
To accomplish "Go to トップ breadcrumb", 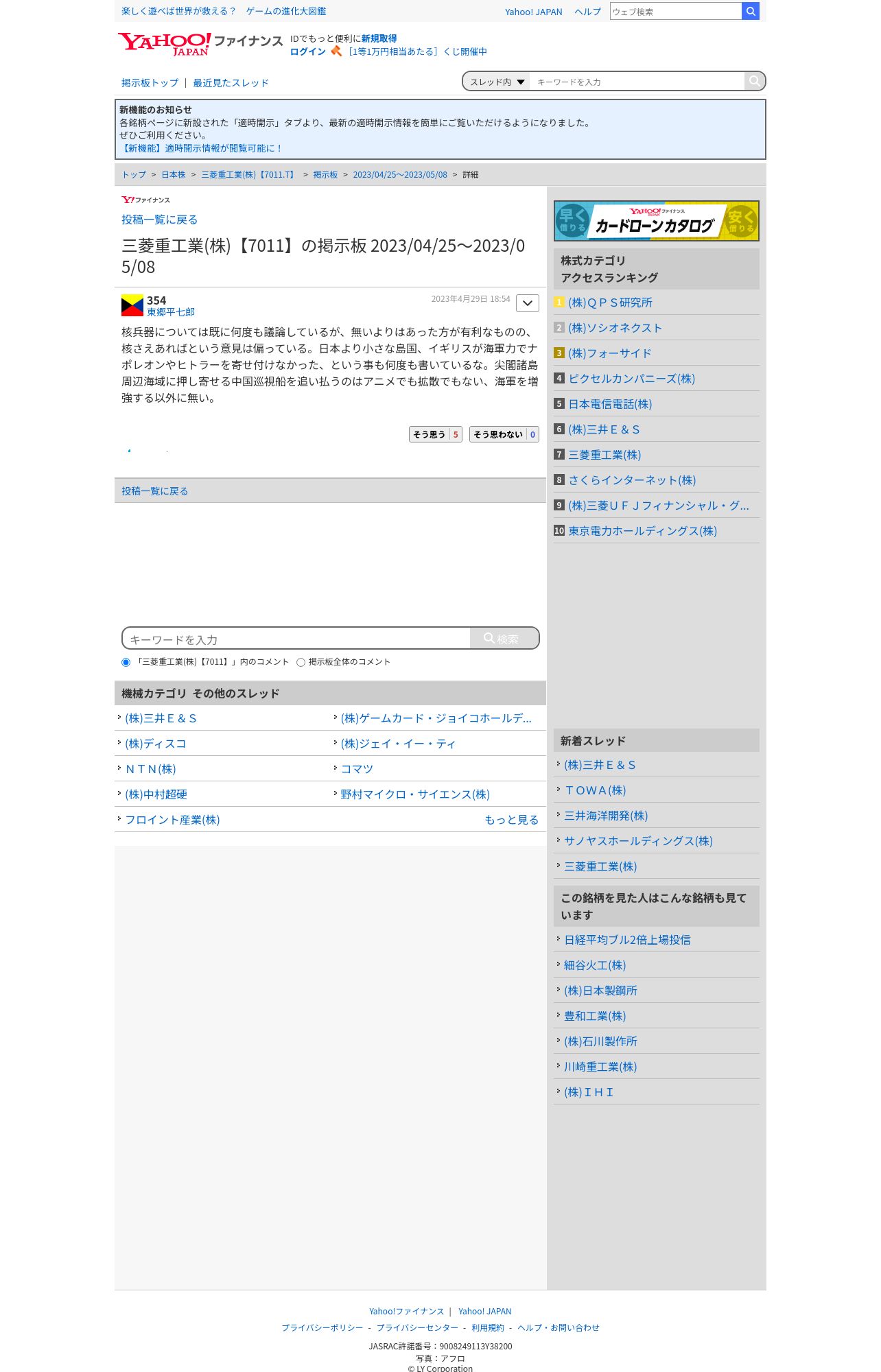I will pos(134,175).
